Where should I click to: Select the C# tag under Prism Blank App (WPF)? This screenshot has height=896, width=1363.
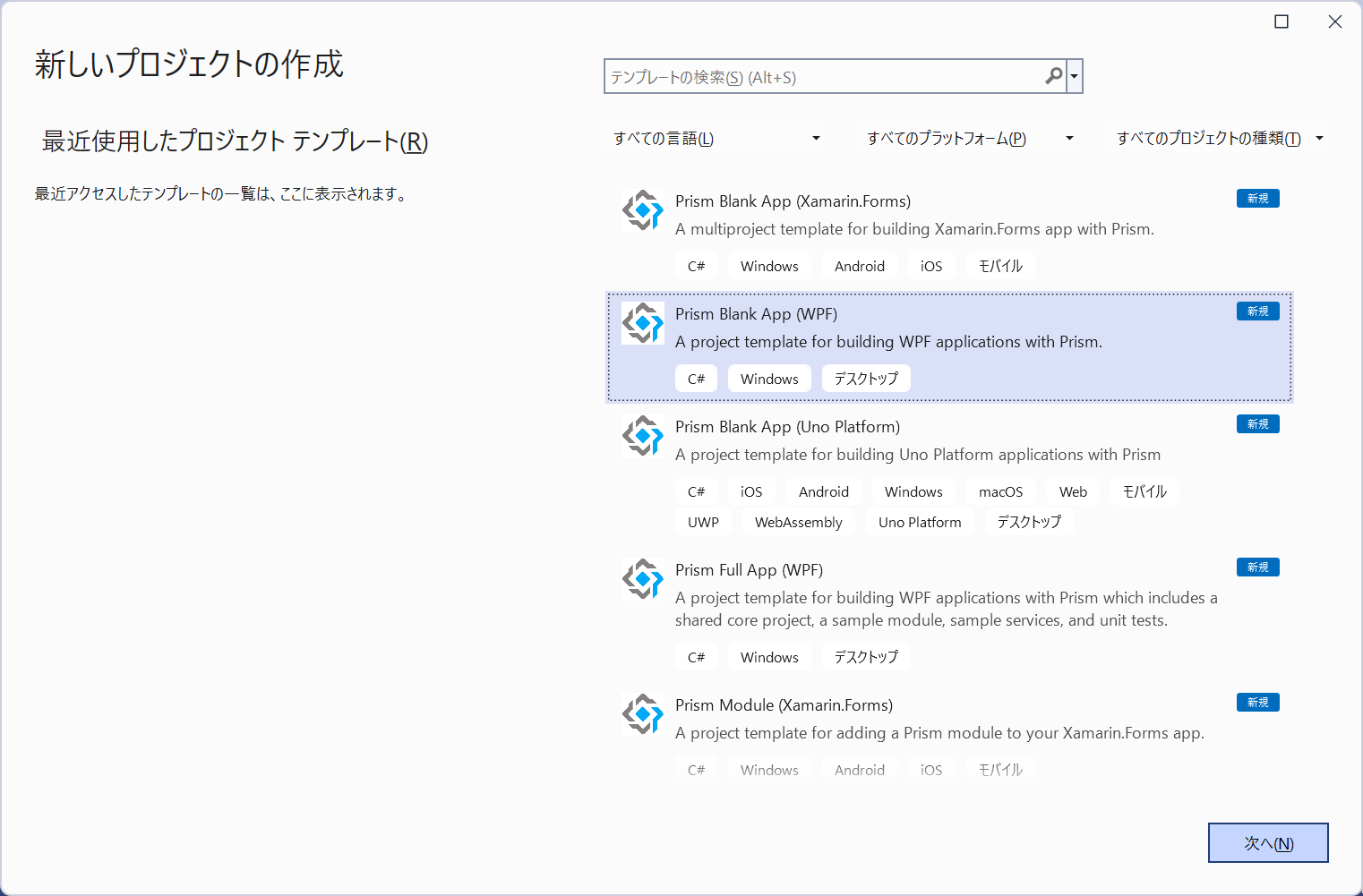(x=696, y=378)
